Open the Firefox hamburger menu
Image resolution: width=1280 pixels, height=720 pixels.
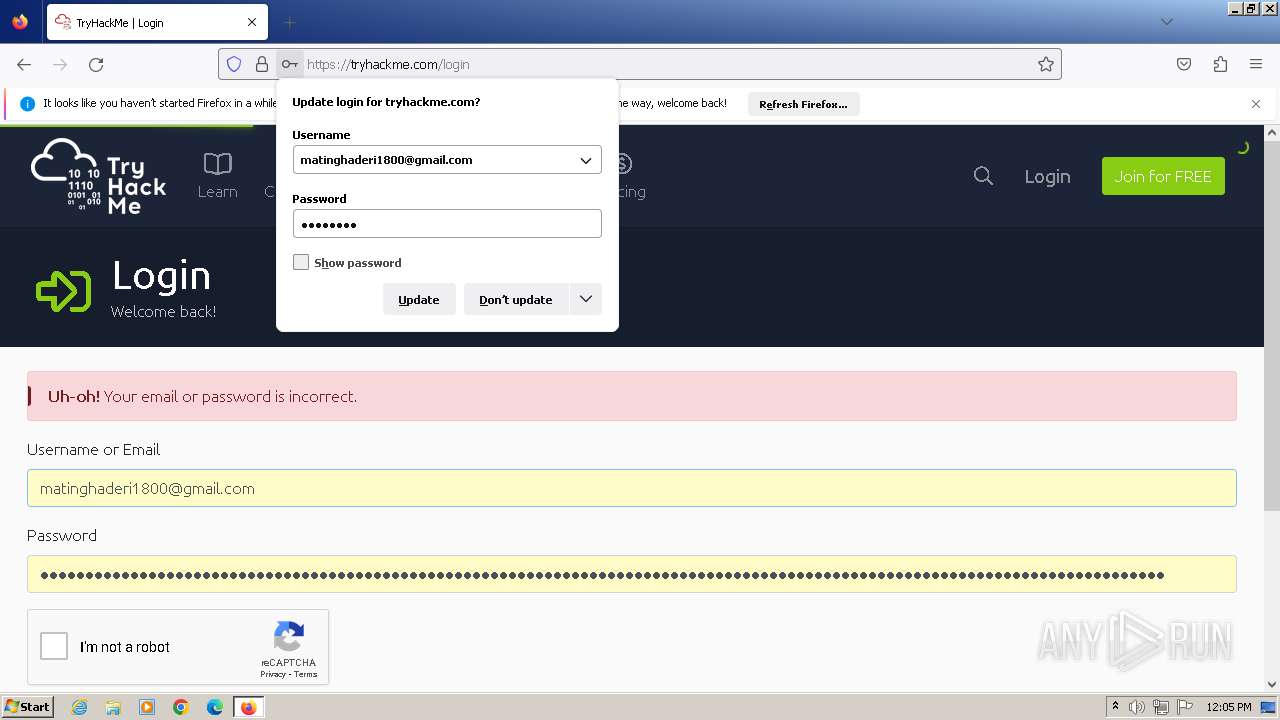point(1256,64)
